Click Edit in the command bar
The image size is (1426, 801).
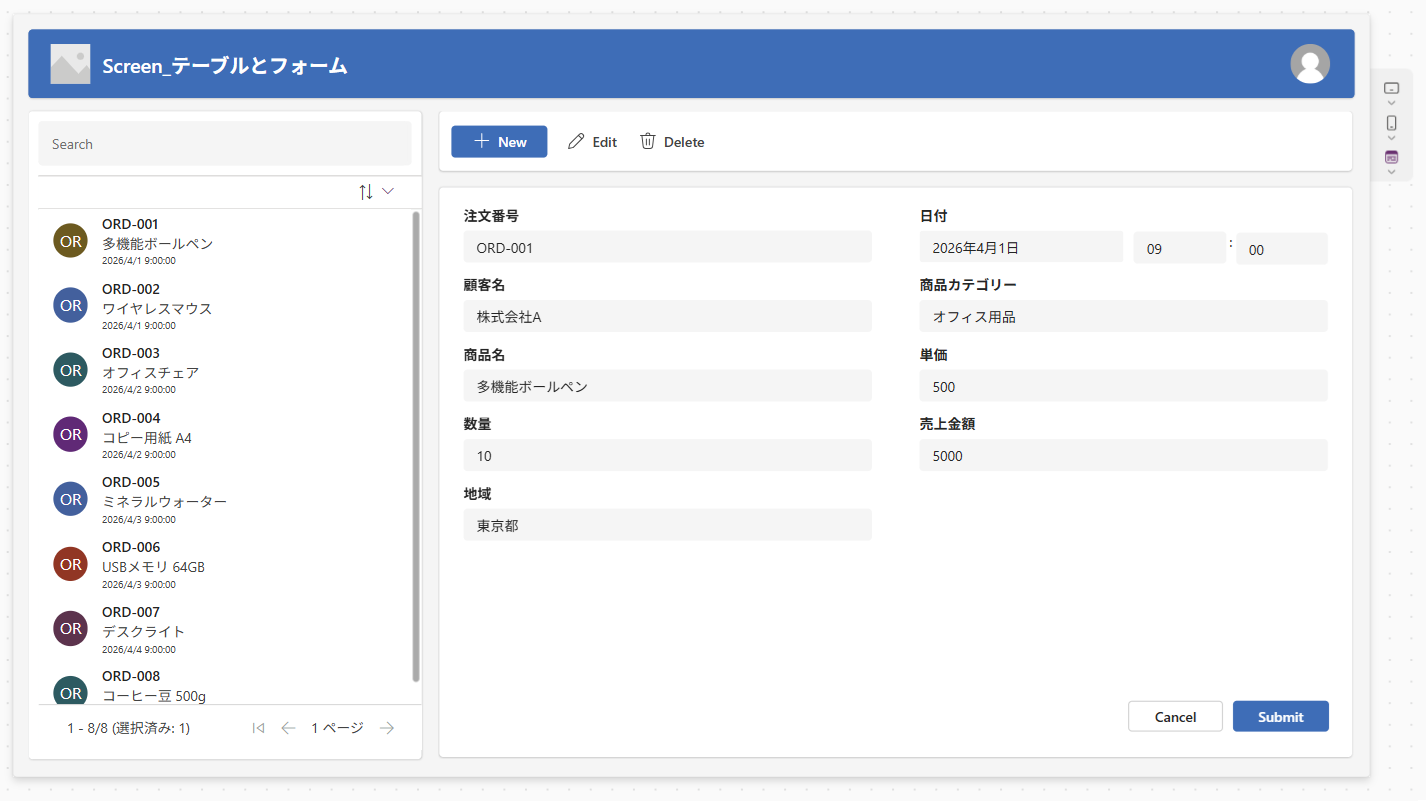[x=592, y=142]
